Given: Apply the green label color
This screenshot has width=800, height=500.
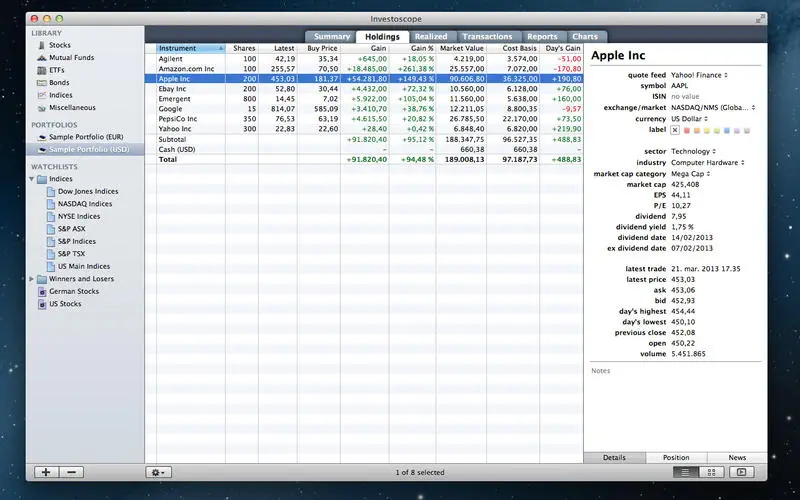Looking at the screenshot, I should point(716,131).
